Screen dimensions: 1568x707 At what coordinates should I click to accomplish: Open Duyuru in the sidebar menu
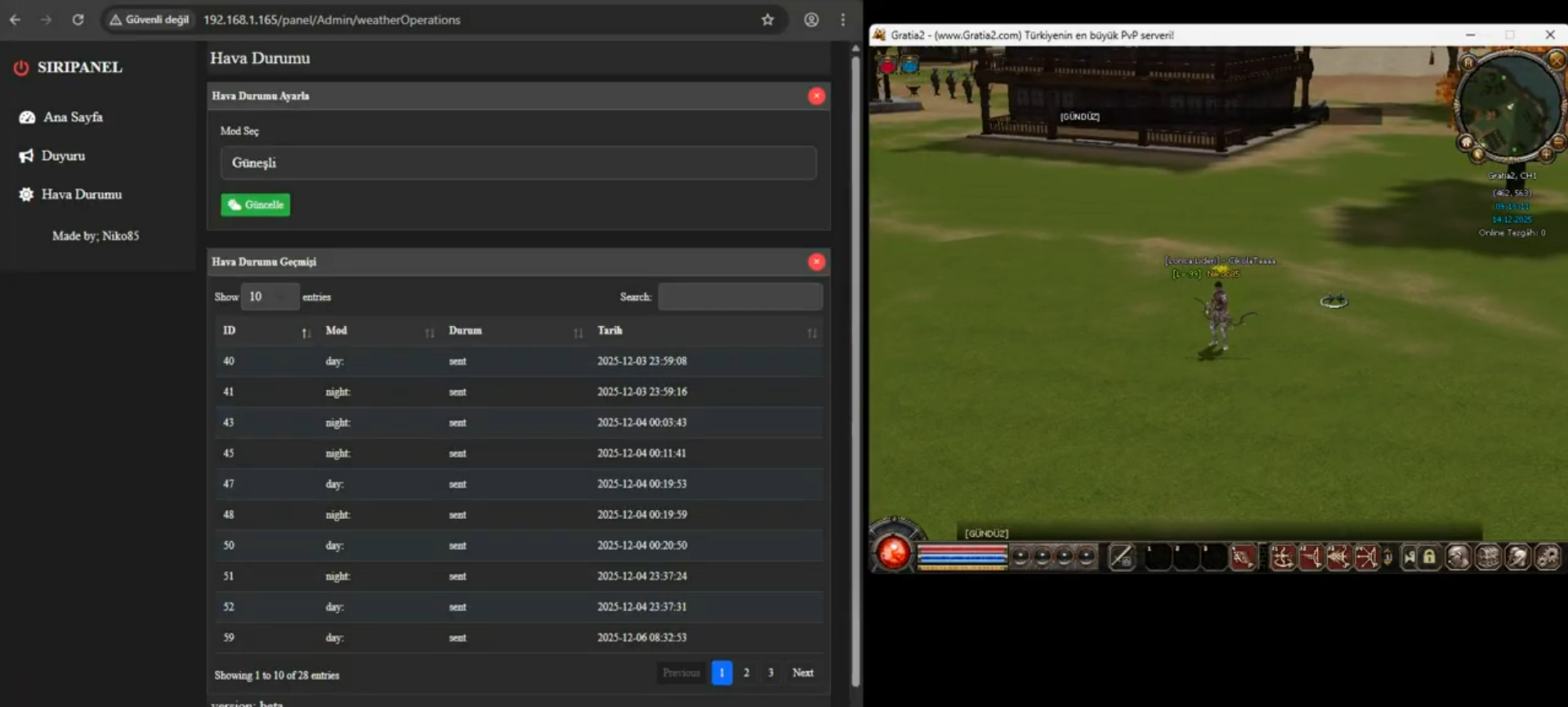tap(63, 155)
